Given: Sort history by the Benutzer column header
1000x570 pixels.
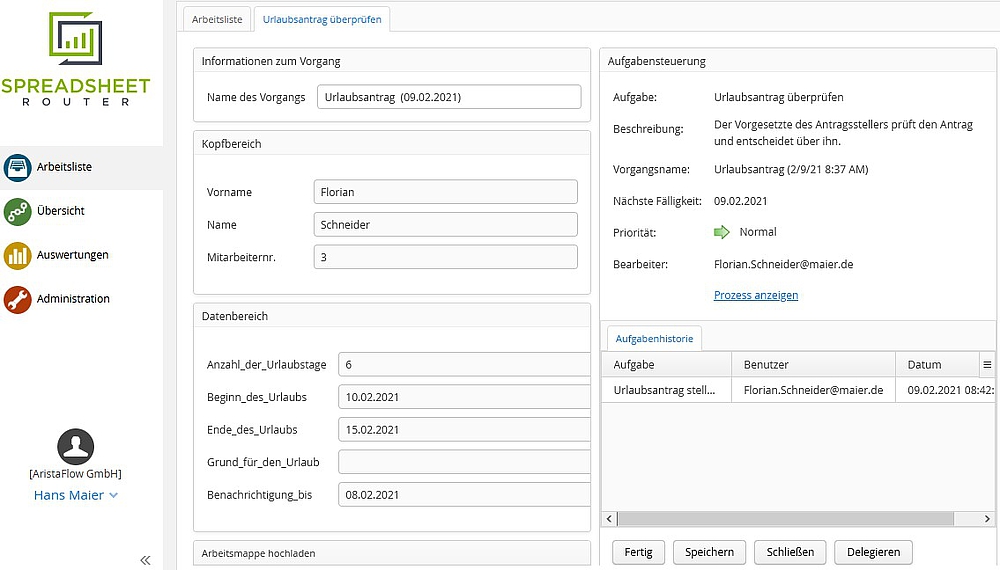Looking at the screenshot, I should [813, 365].
